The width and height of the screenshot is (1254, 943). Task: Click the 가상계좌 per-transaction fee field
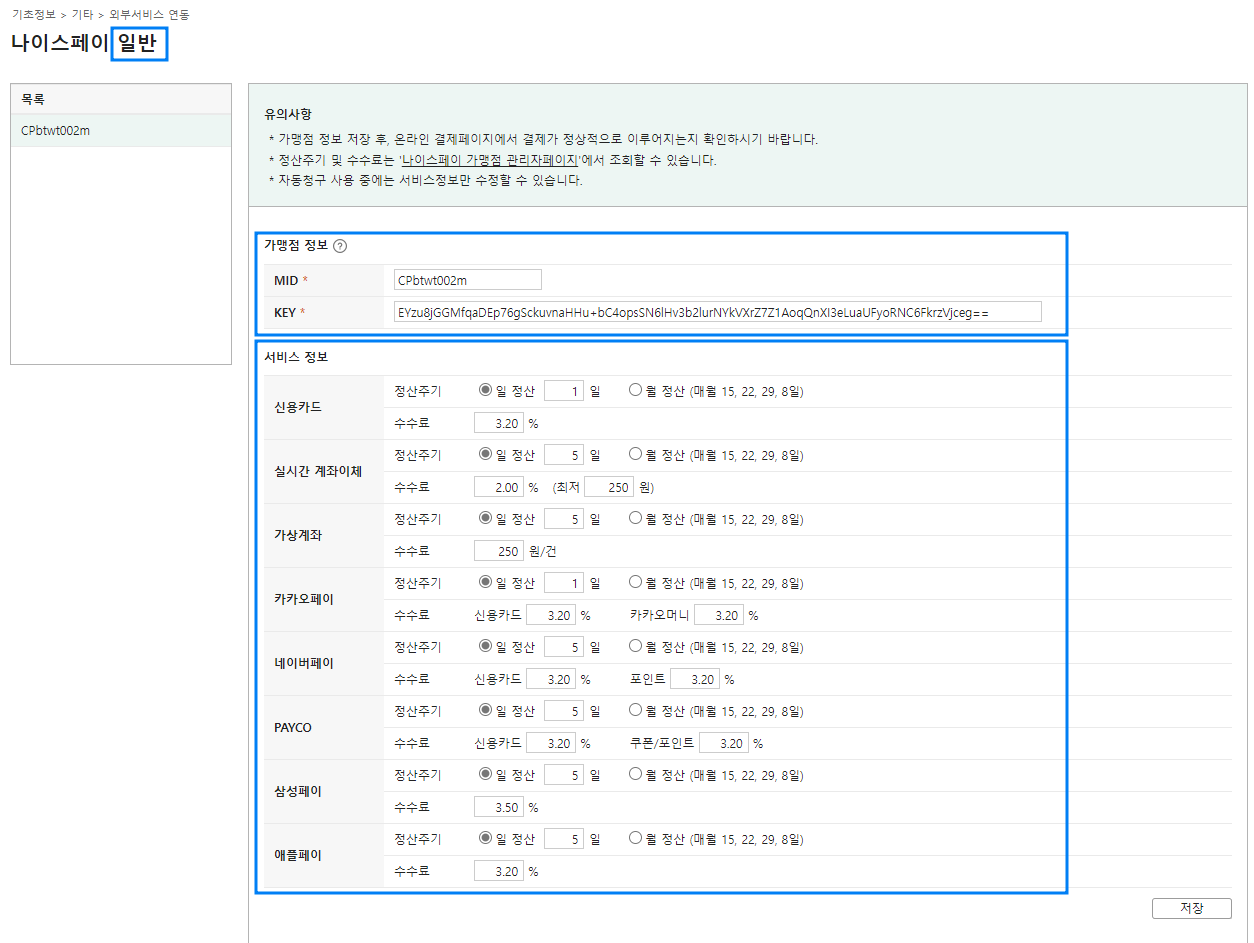pos(499,550)
